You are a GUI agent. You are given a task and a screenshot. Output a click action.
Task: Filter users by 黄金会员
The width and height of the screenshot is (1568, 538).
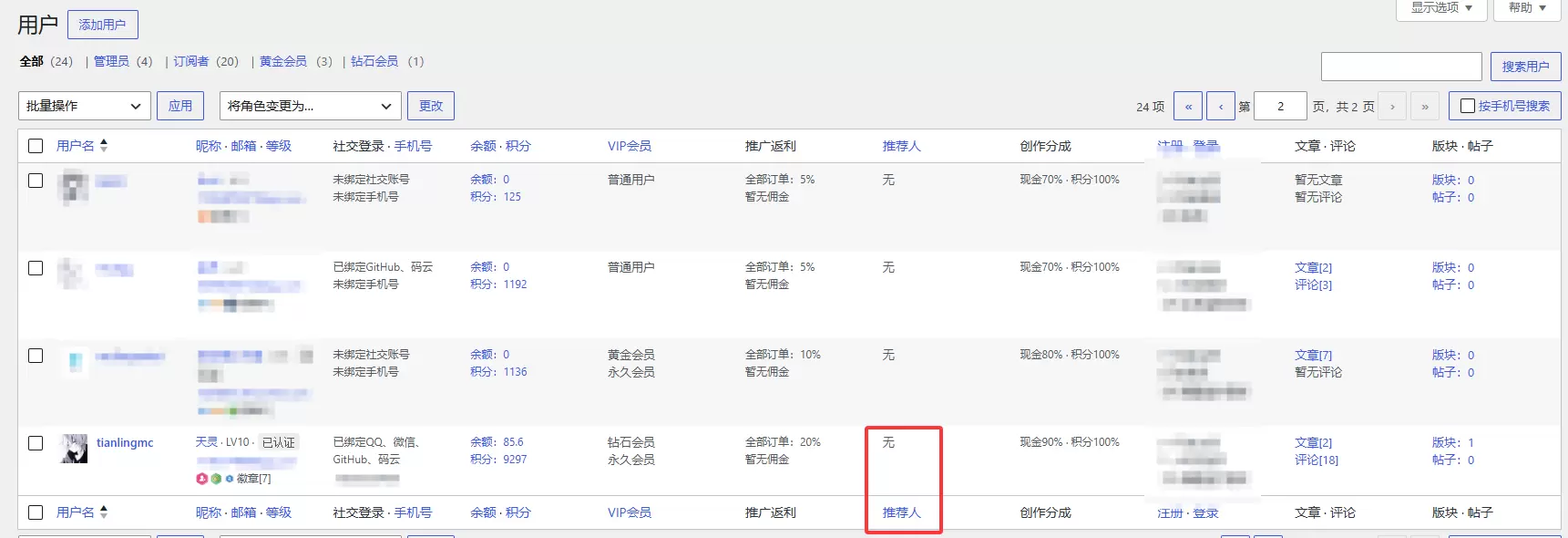(283, 61)
